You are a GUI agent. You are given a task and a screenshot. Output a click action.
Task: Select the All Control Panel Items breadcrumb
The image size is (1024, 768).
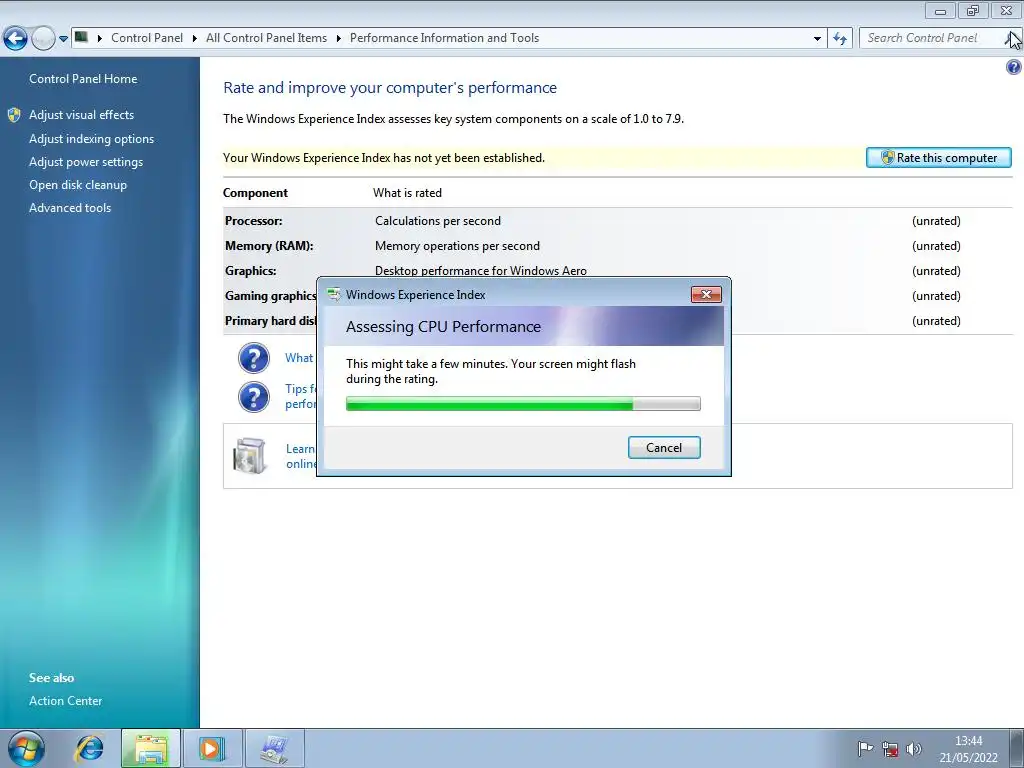point(266,38)
